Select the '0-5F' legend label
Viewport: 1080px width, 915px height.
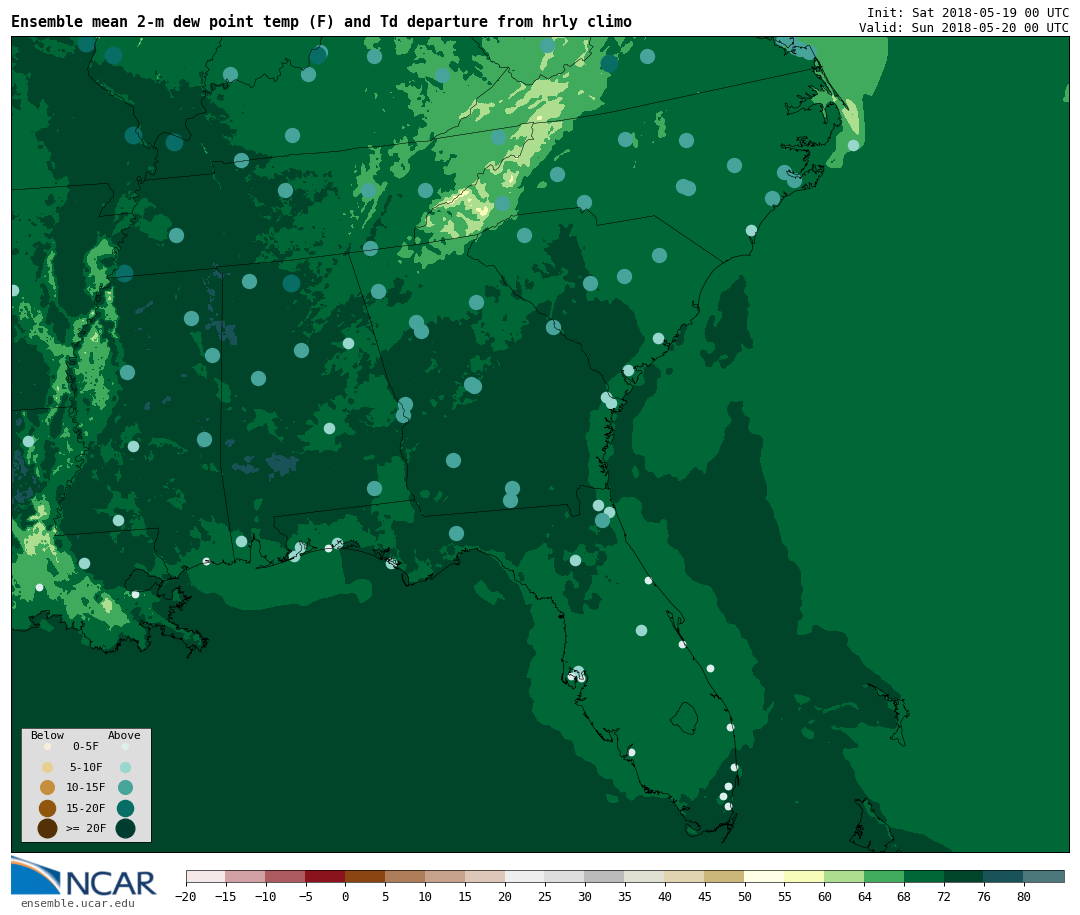(x=86, y=746)
